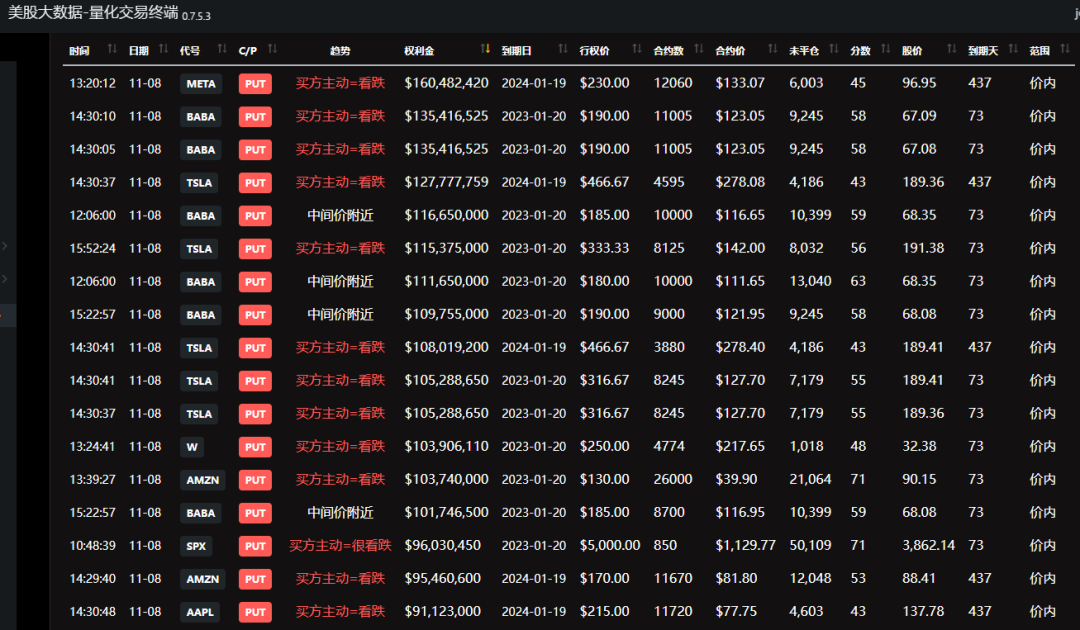Sort by the 行权价 column sort icon

(636, 49)
